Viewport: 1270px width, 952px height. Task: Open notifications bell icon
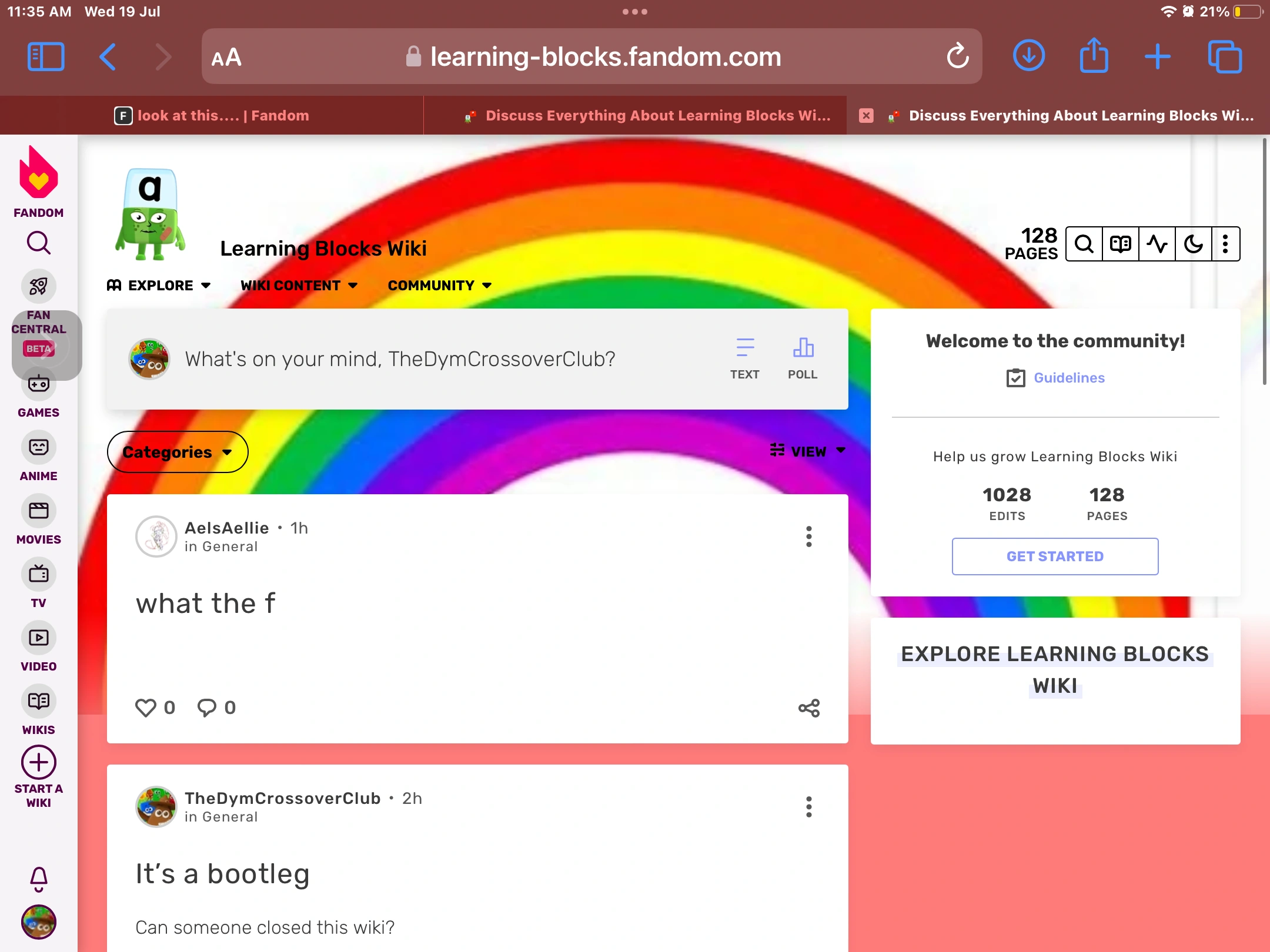pos(39,879)
